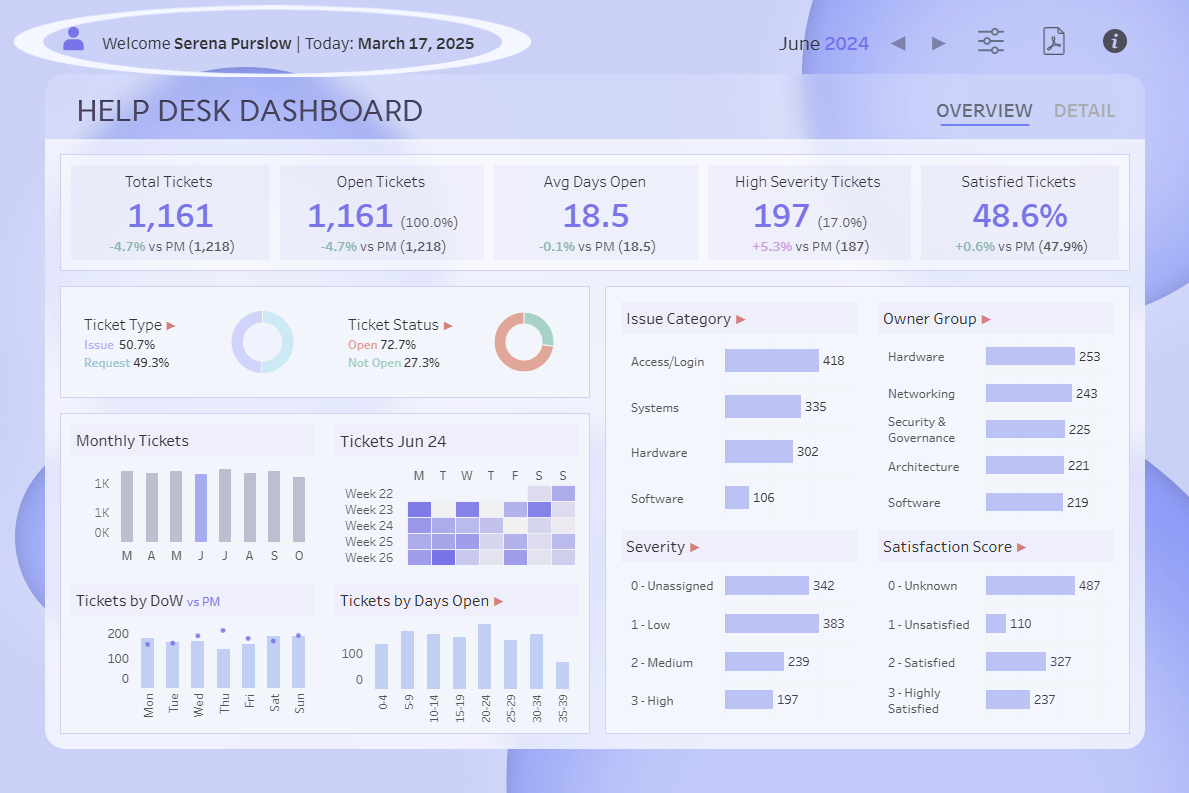Select the 2 - Satisfied bar
The width and height of the screenshot is (1189, 793).
1016,661
